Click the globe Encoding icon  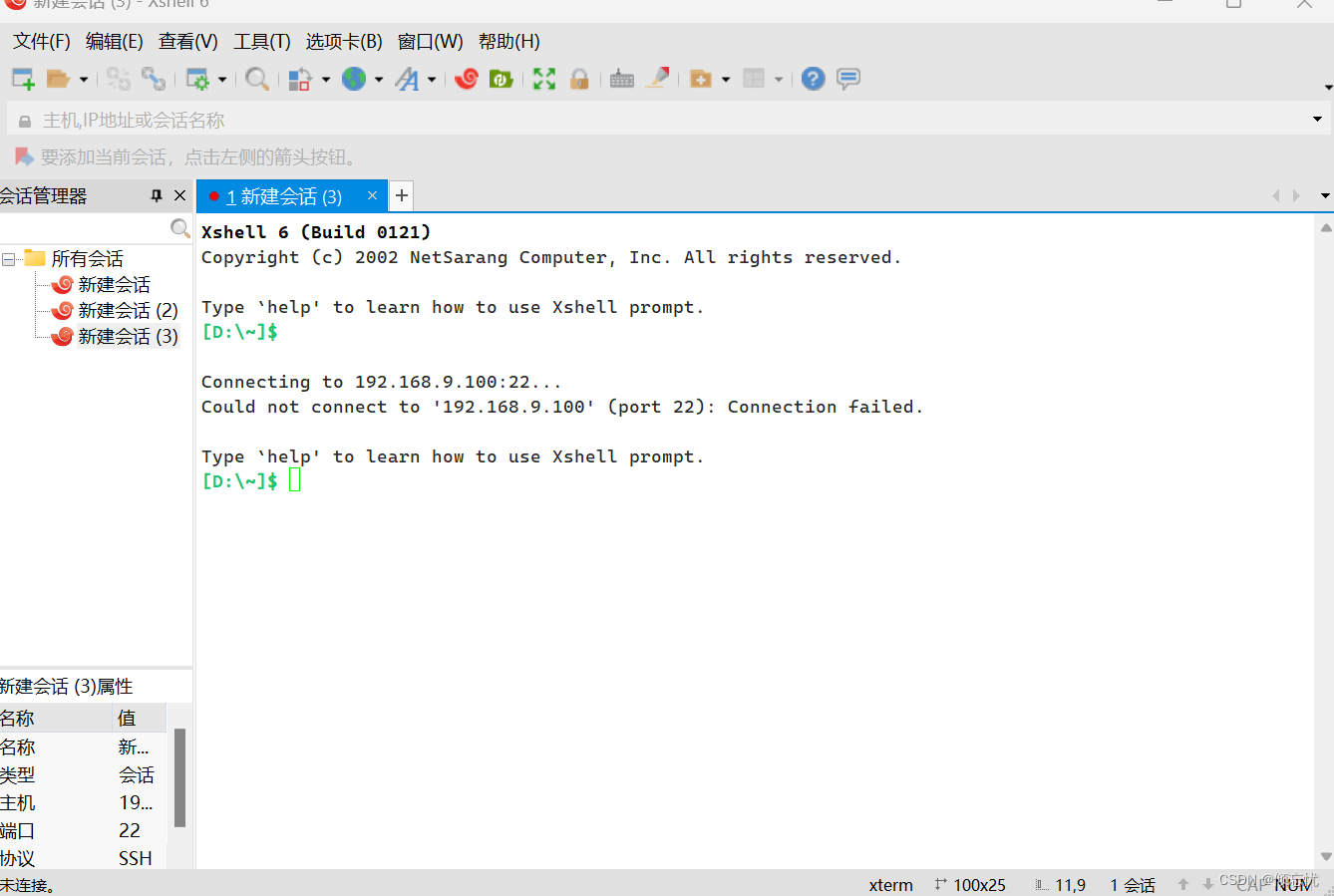click(354, 79)
